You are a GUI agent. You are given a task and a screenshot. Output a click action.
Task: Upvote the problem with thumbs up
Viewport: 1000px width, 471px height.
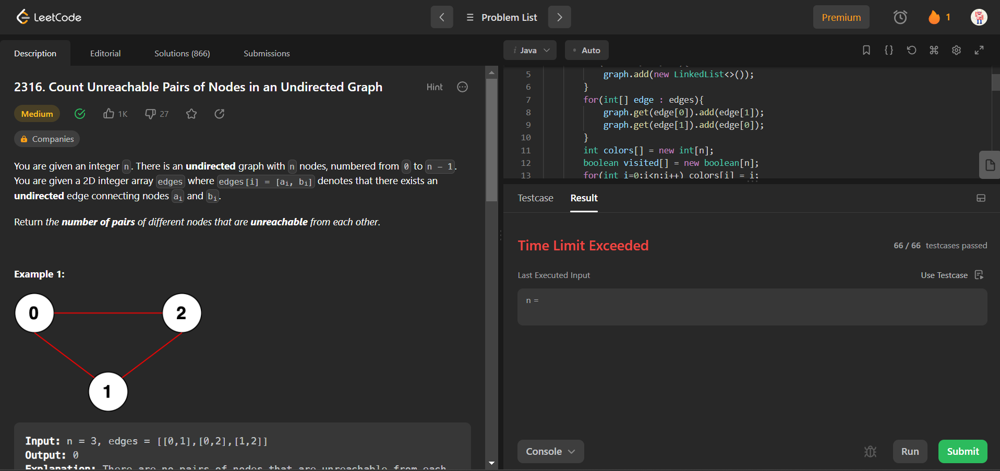(109, 114)
